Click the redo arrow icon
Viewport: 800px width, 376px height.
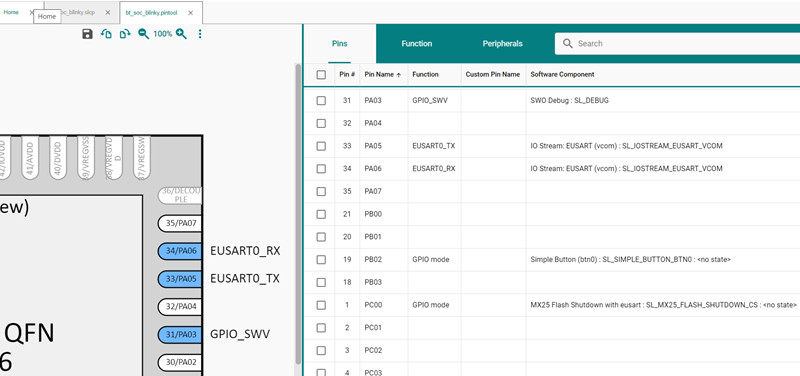click(125, 34)
